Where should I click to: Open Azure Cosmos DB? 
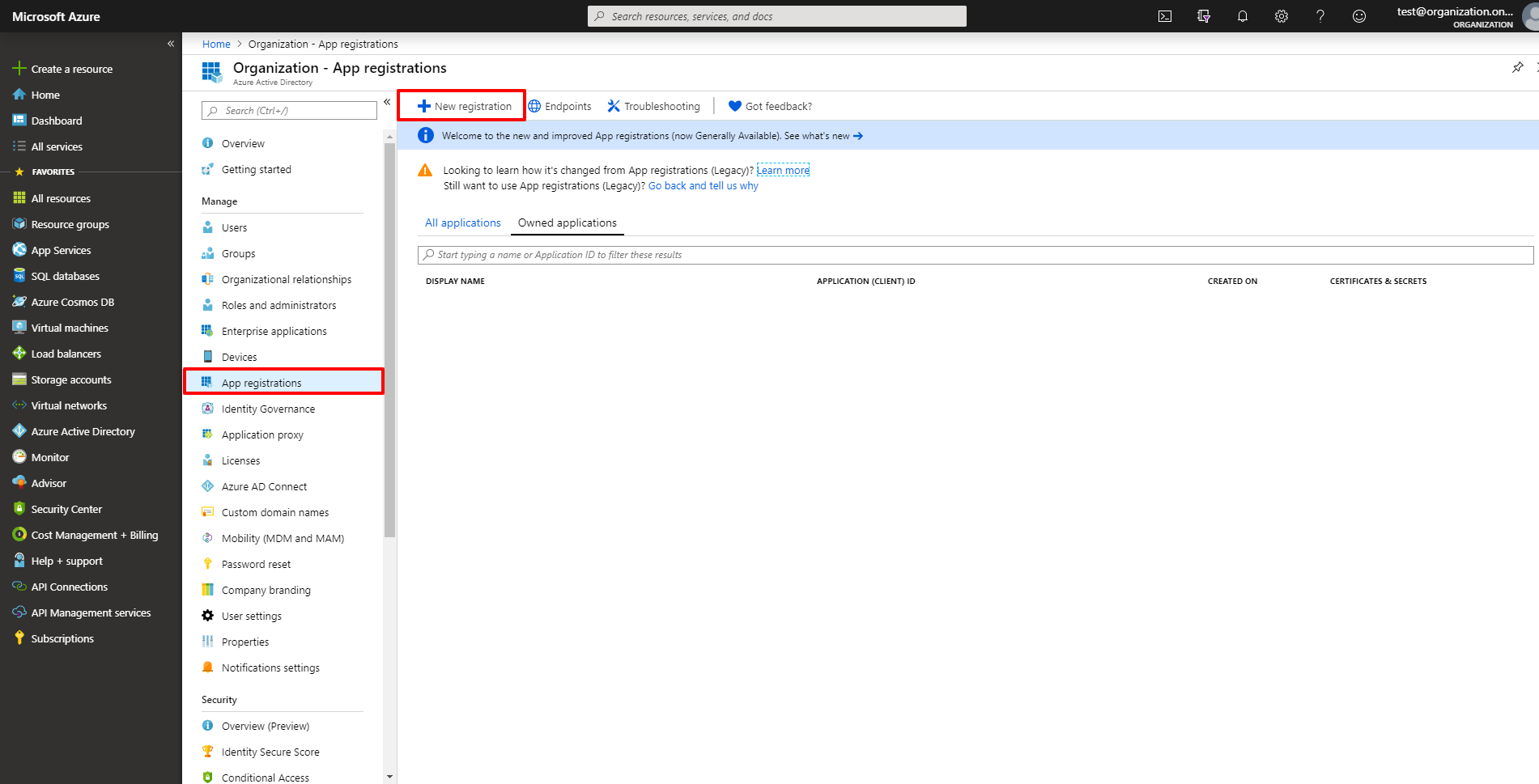(x=63, y=302)
